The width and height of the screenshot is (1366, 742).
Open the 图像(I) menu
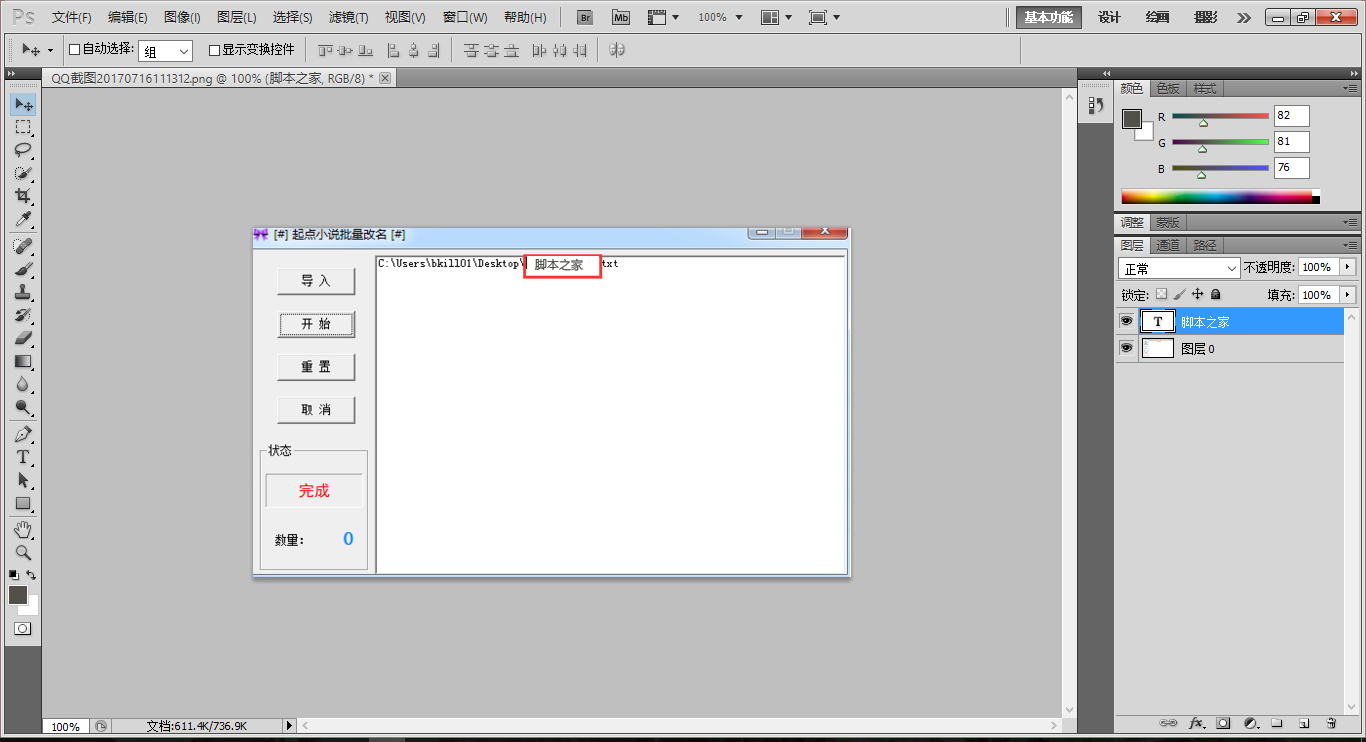182,18
